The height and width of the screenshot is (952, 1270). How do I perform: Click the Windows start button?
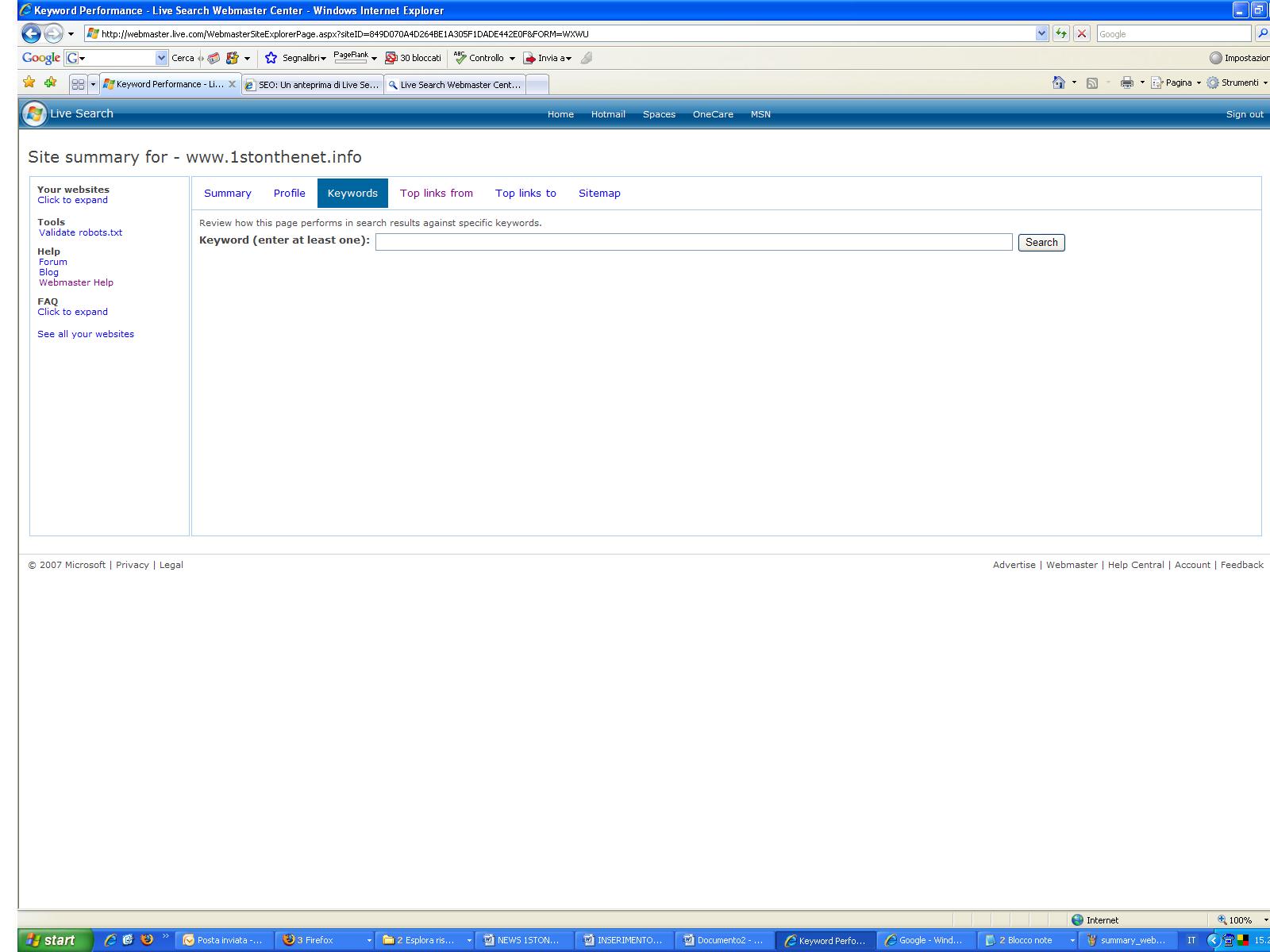[56, 940]
